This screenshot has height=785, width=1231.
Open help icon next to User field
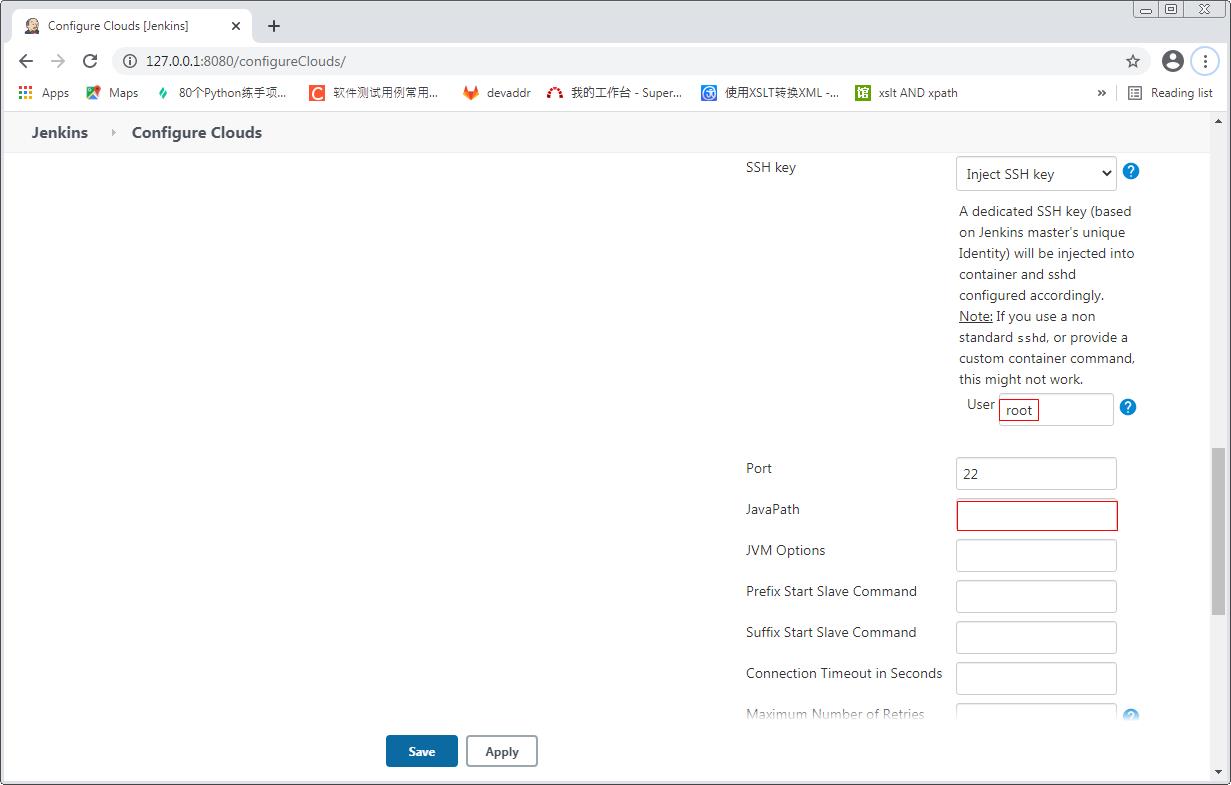click(1128, 407)
